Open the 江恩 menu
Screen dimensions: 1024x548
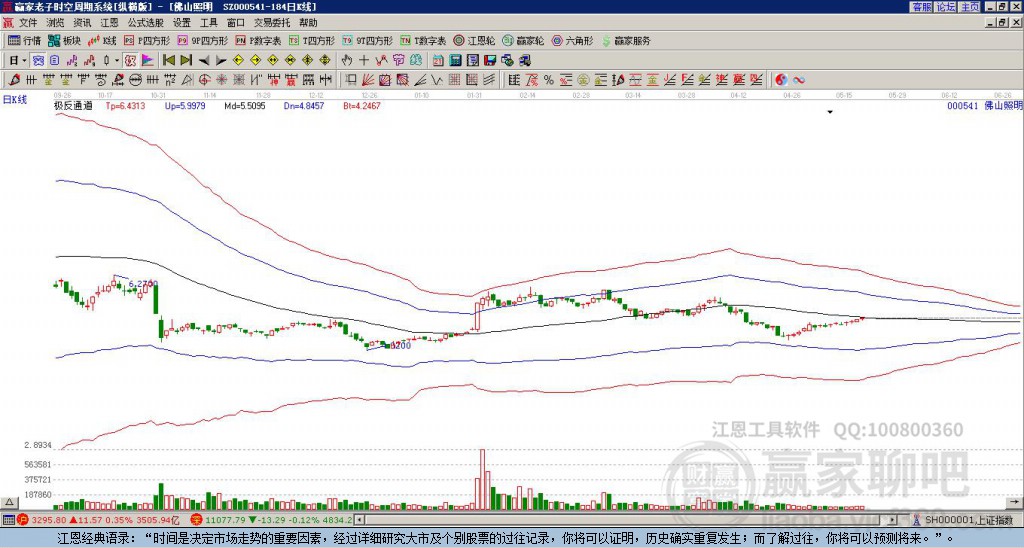click(109, 23)
